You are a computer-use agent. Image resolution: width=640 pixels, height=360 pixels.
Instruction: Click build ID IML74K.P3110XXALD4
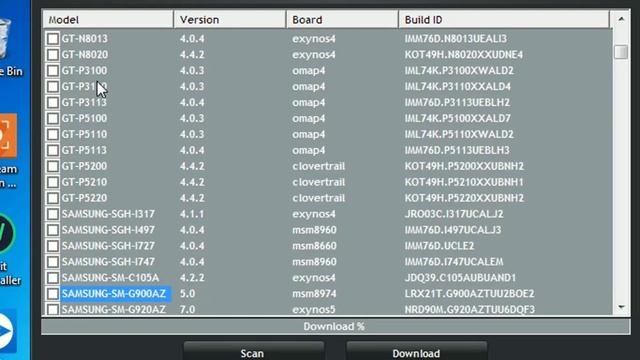(x=458, y=87)
